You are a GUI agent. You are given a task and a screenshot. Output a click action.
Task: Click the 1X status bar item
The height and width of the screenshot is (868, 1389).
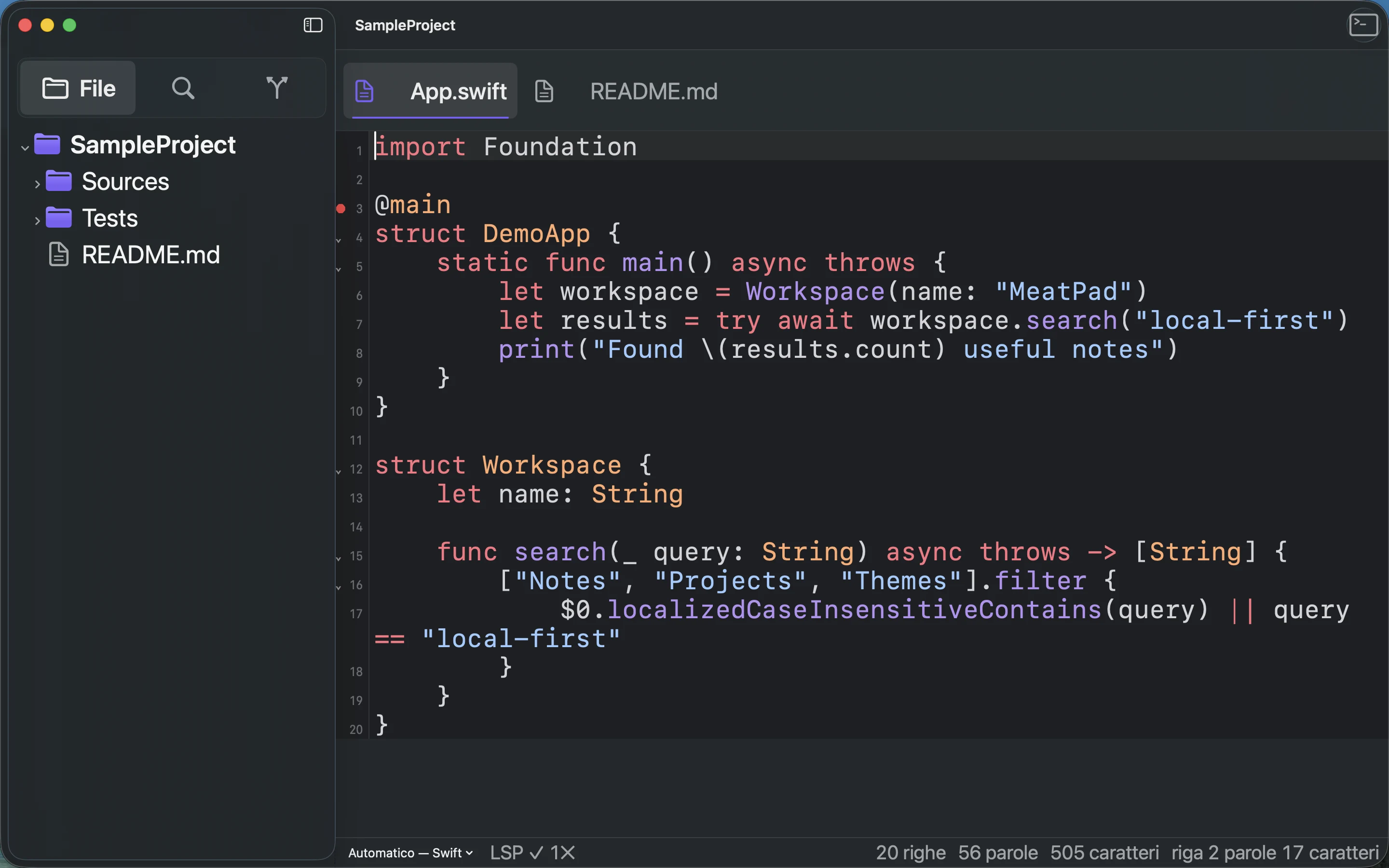562,853
